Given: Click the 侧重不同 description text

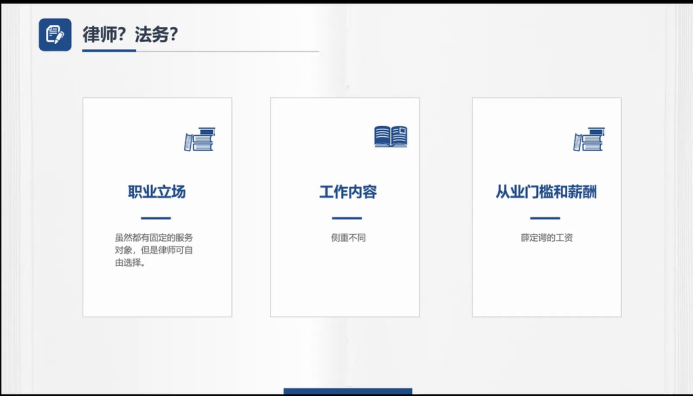Looking at the screenshot, I should pyautogui.click(x=348, y=238).
